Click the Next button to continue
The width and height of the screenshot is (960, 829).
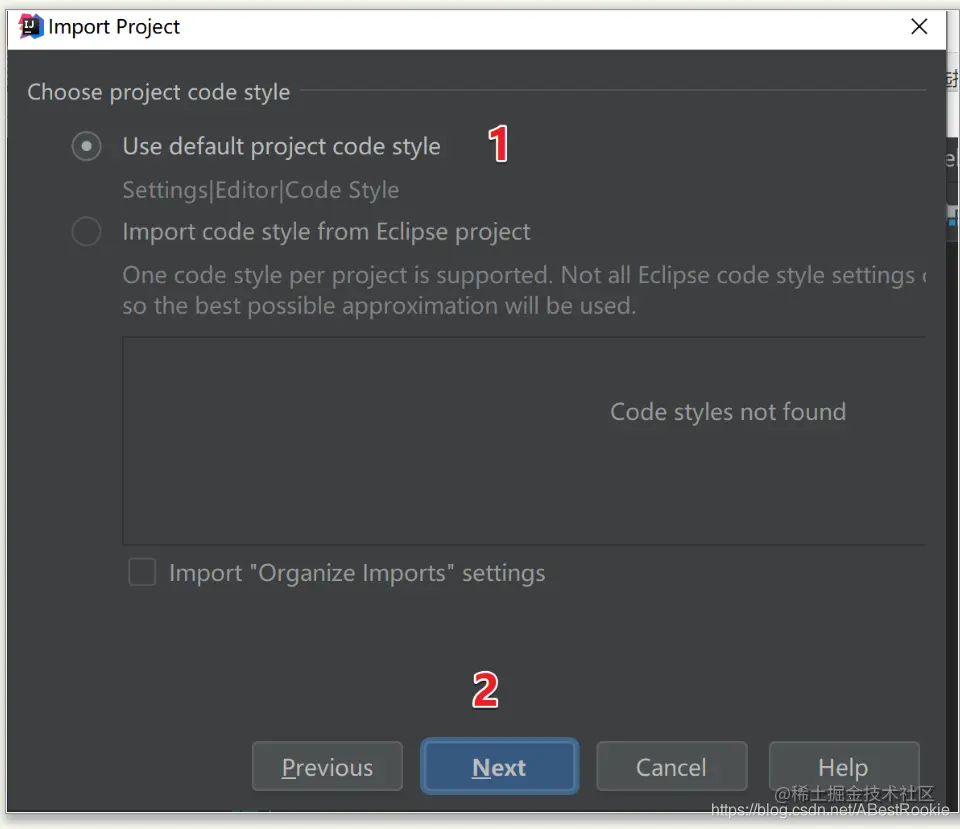click(x=500, y=767)
